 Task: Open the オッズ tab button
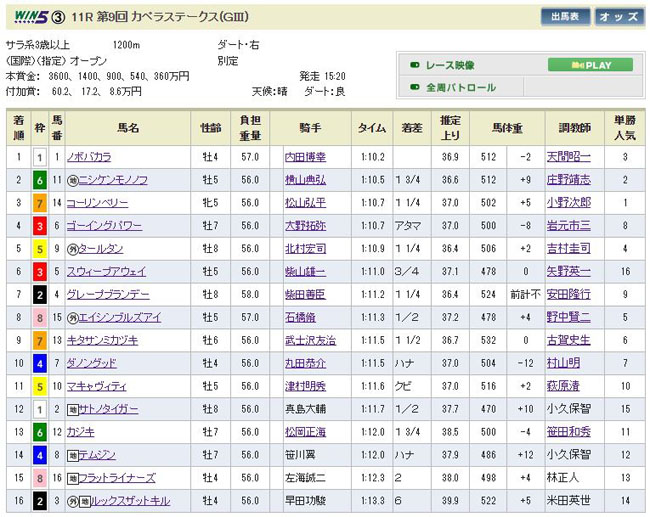[x=620, y=16]
